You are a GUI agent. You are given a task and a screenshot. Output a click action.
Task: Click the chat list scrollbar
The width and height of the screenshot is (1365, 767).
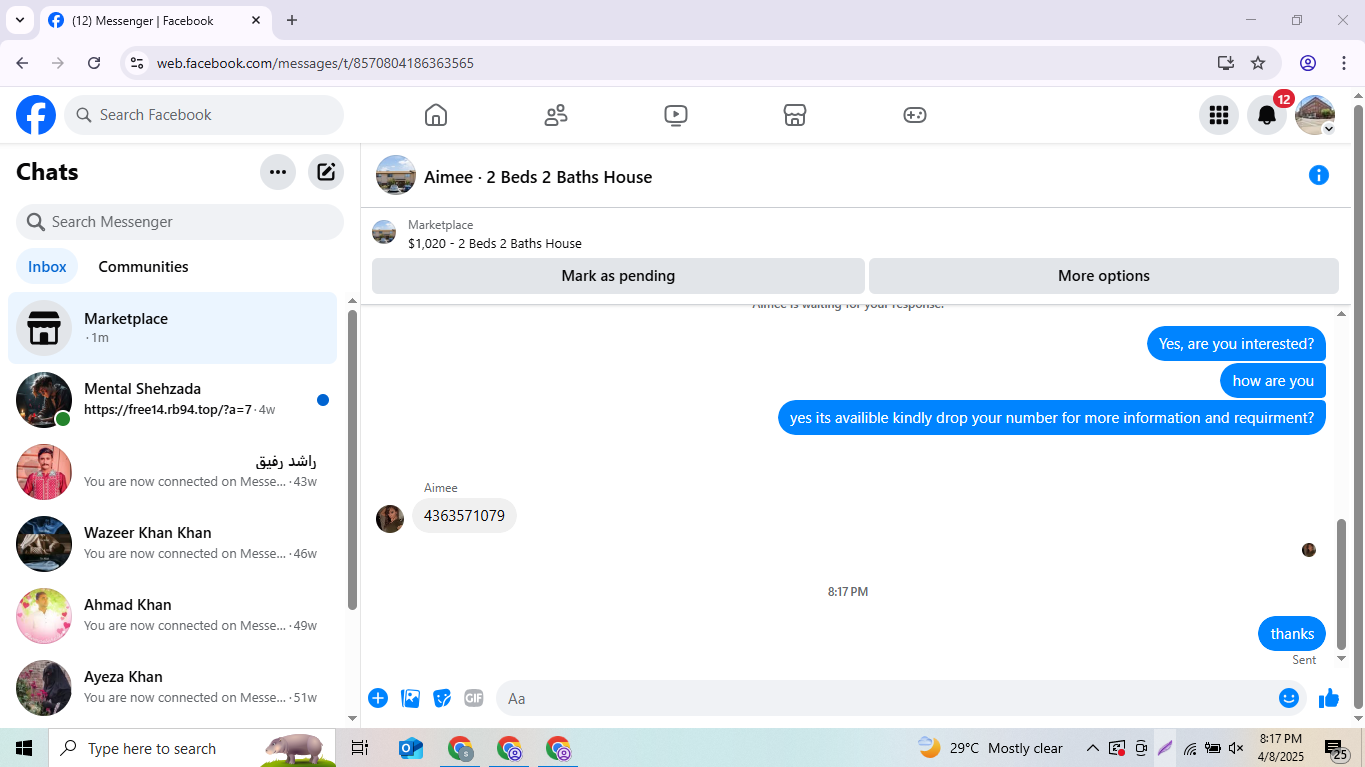[352, 460]
